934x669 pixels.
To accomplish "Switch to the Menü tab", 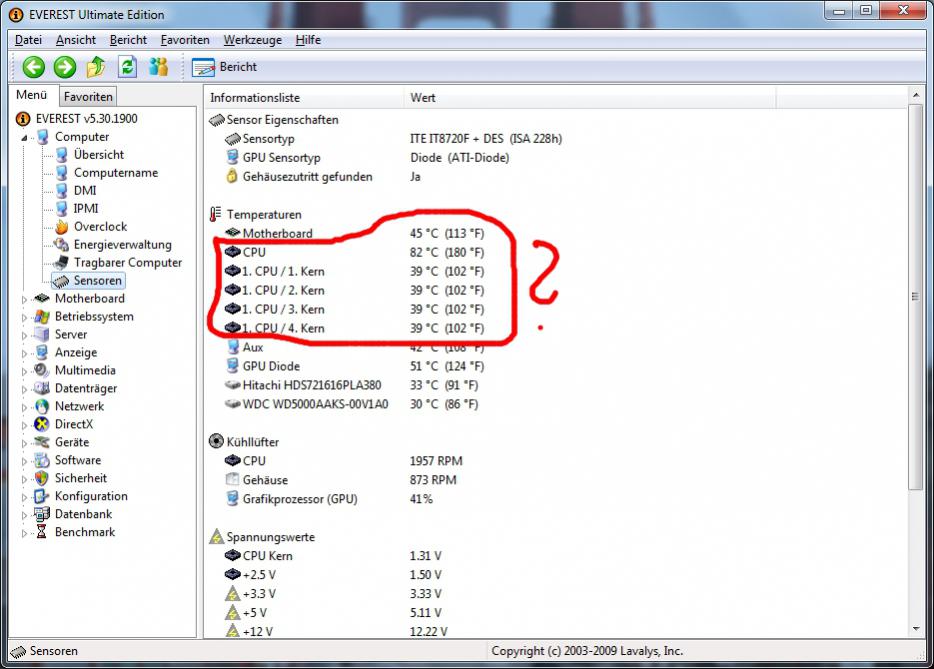I will point(32,95).
